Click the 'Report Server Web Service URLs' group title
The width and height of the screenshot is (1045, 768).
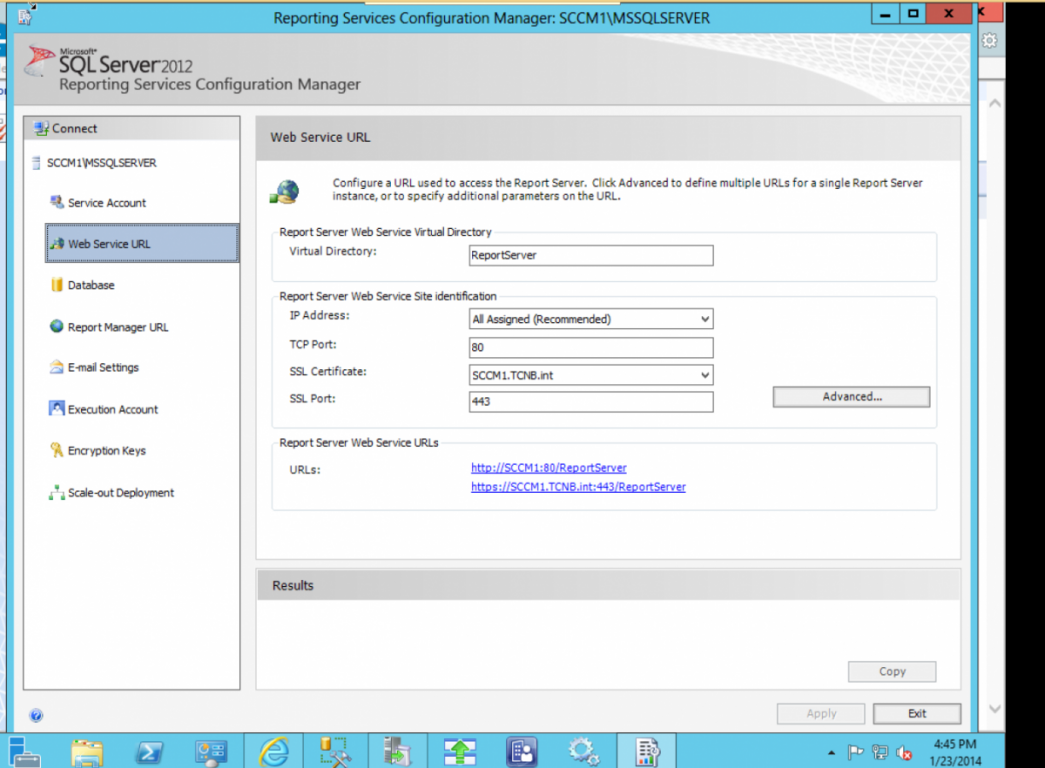[359, 443]
